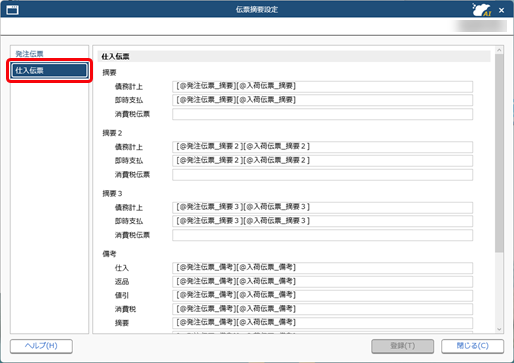
Task: Open the AI assistant bird icon
Action: (482, 10)
